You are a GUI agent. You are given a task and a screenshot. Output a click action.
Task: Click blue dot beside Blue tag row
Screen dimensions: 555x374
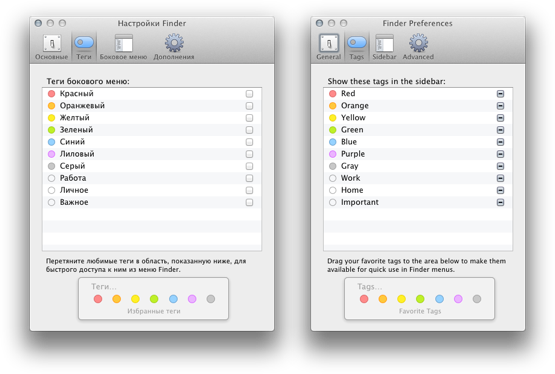[332, 142]
